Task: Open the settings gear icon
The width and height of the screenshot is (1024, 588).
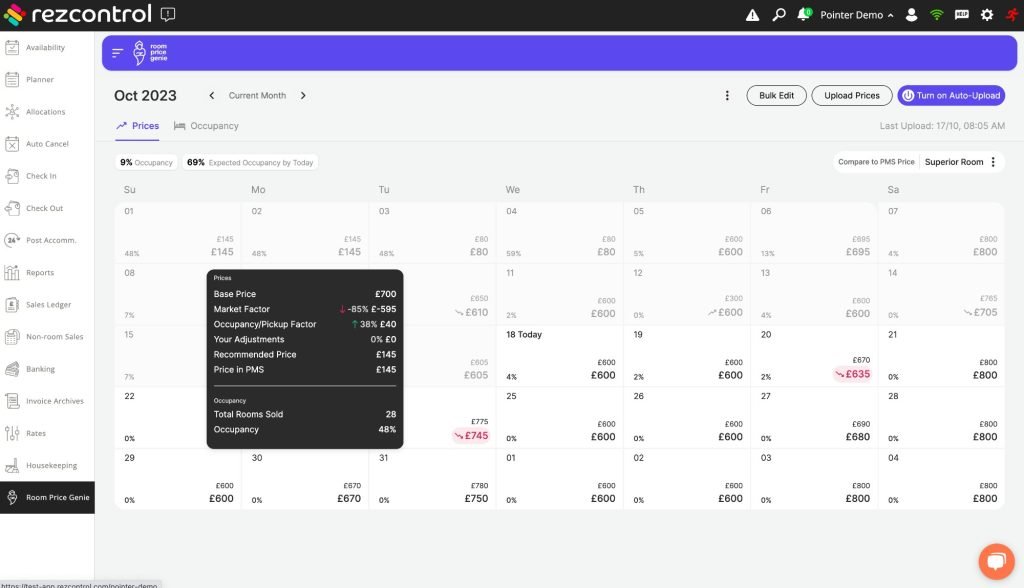Action: (987, 15)
